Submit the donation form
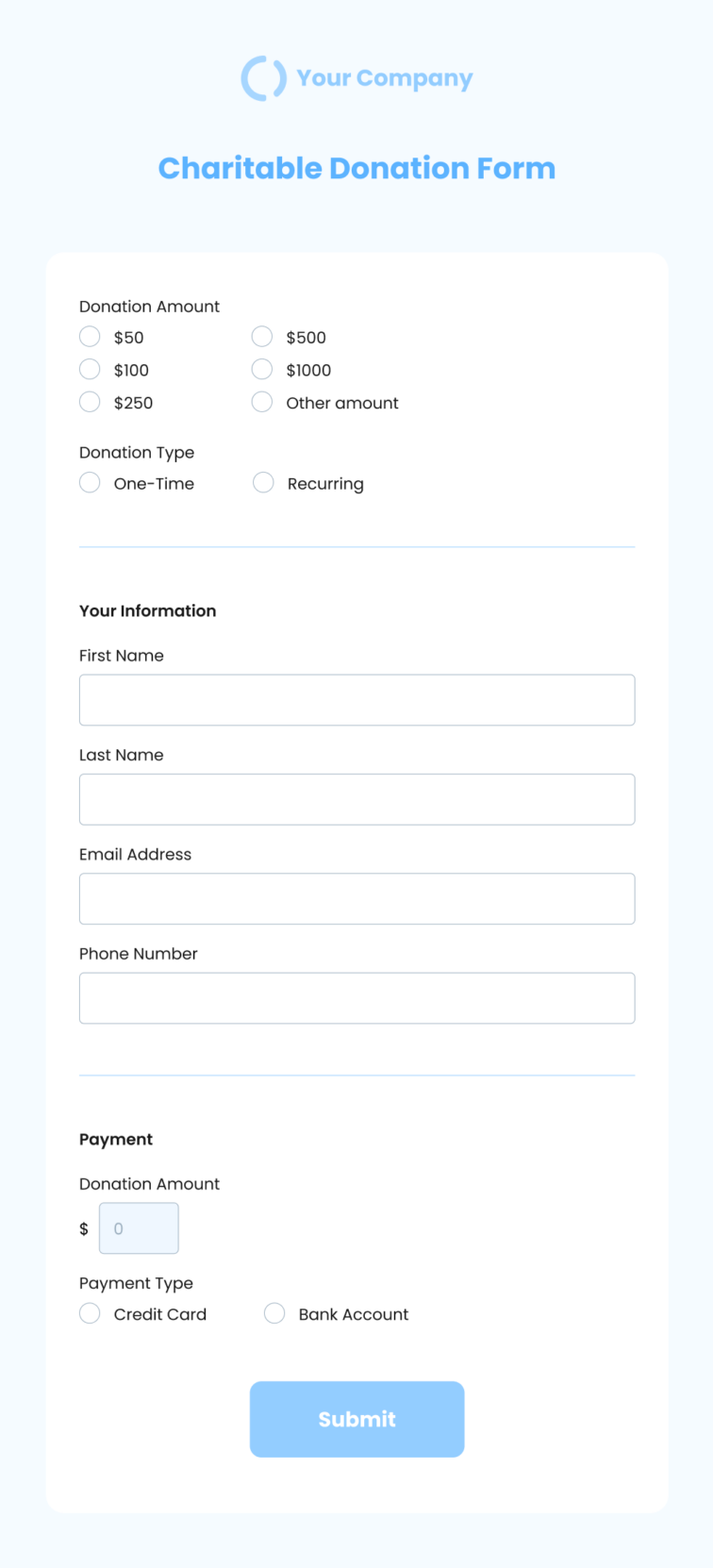The image size is (713, 1568). [x=356, y=1419]
